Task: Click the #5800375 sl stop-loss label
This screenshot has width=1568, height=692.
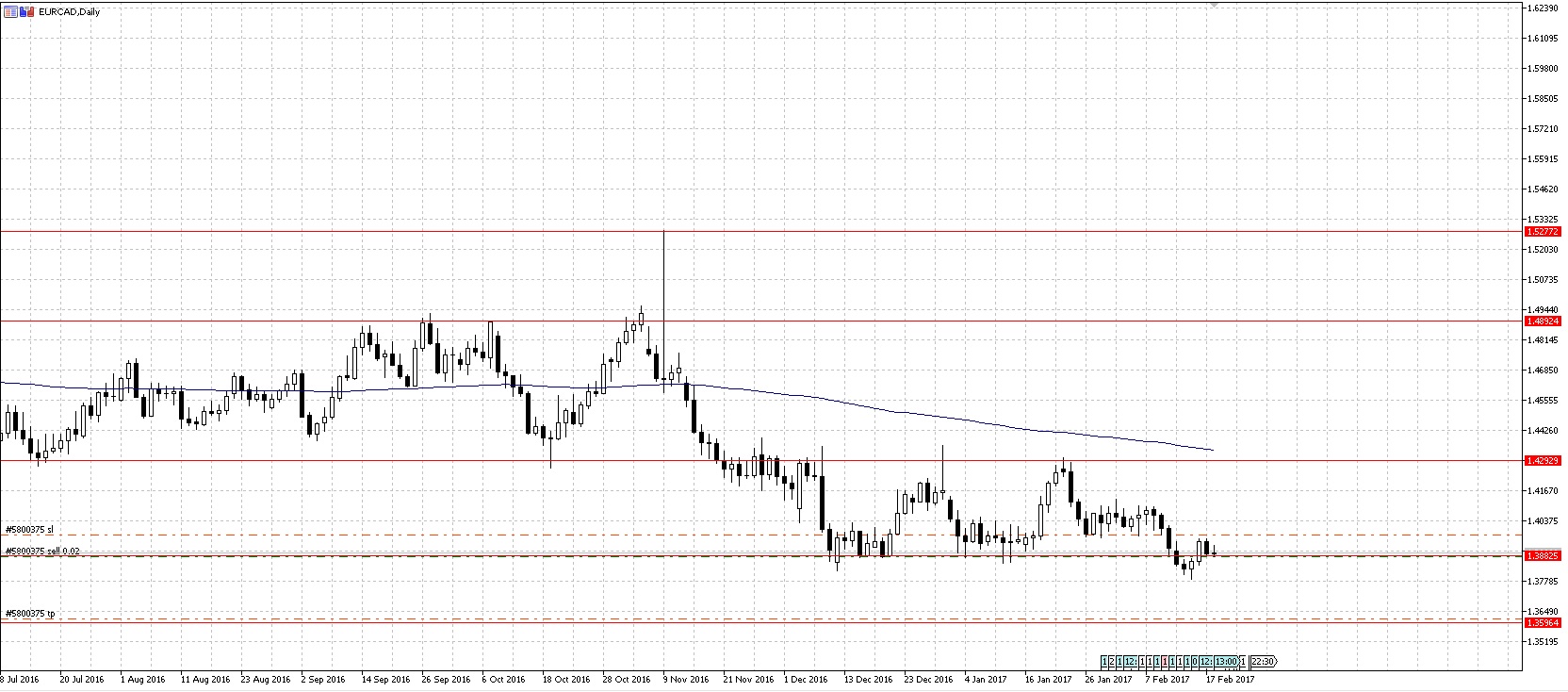Action: [29, 530]
